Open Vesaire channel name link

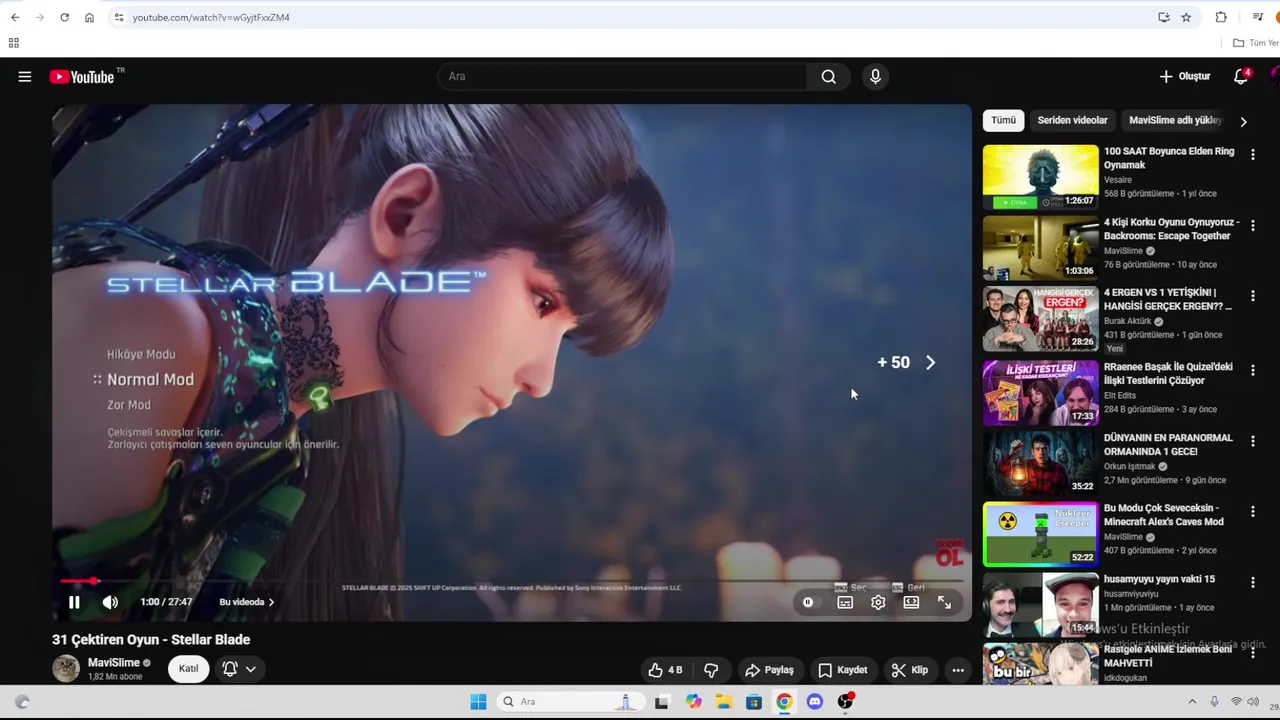[1118, 180]
